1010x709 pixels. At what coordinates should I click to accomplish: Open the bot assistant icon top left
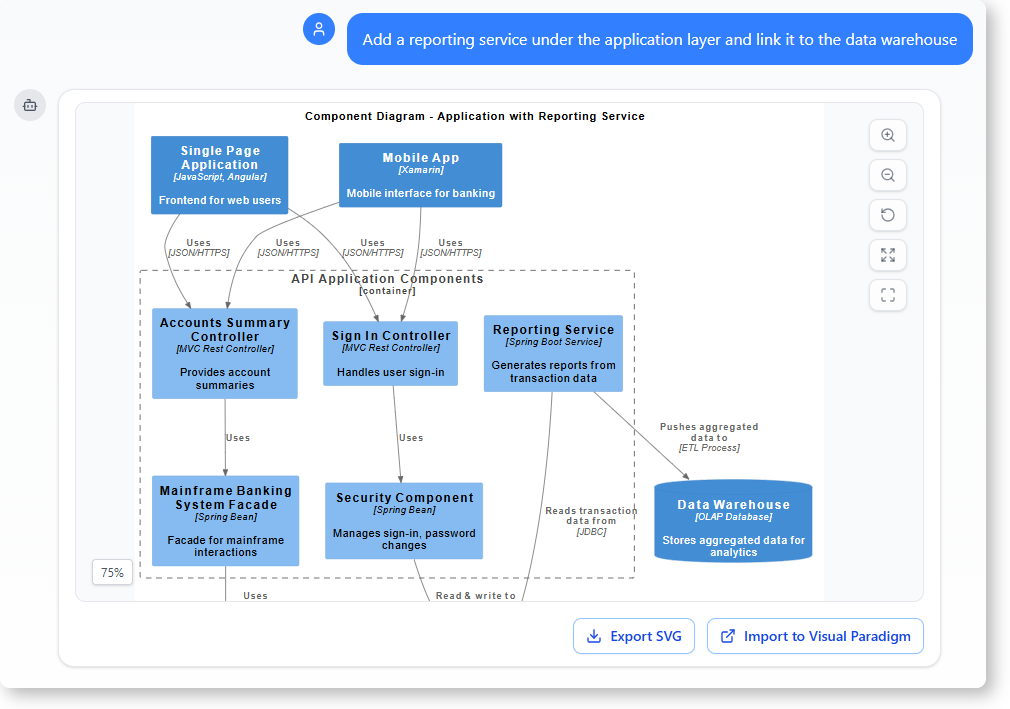point(29,105)
